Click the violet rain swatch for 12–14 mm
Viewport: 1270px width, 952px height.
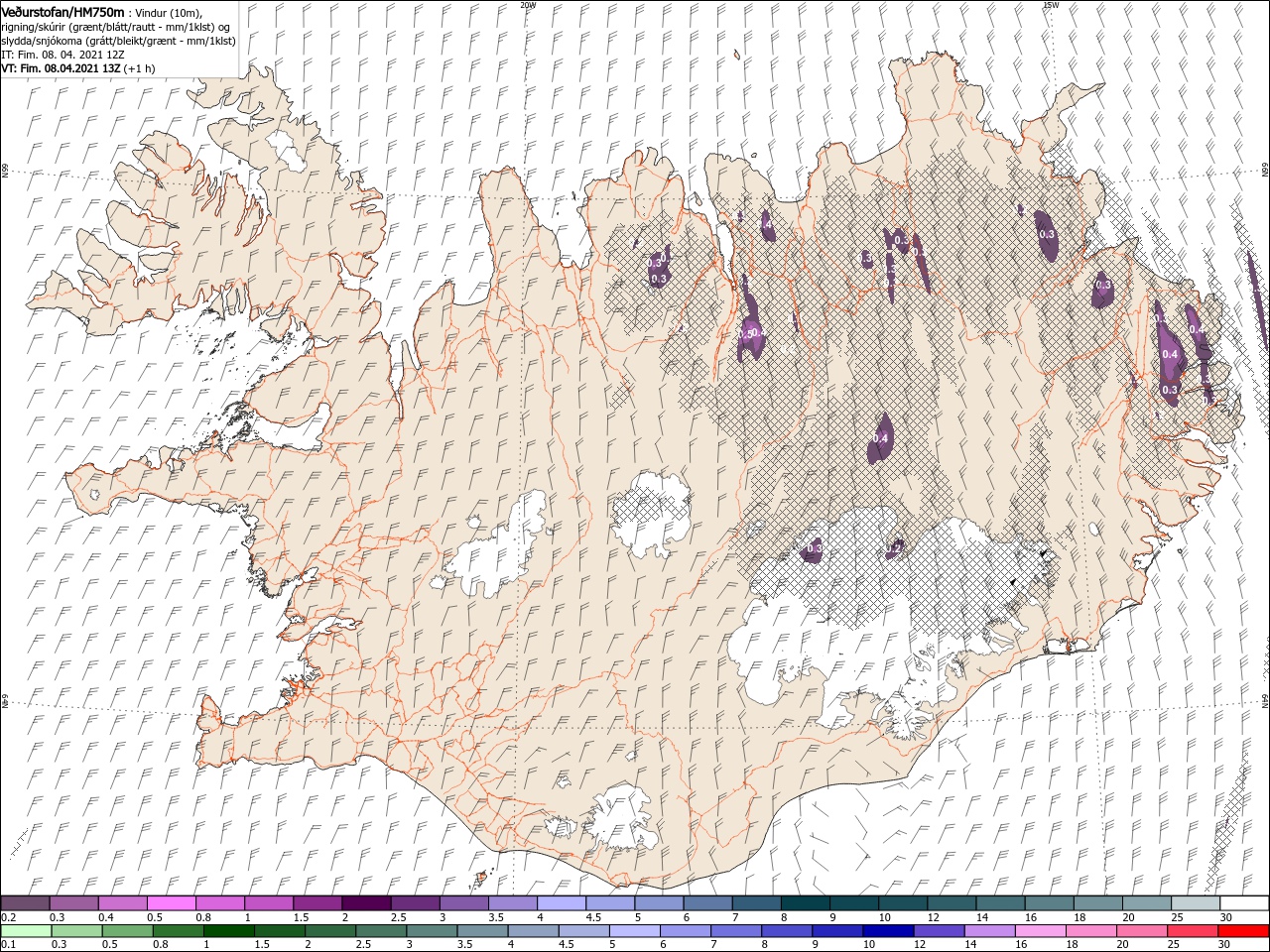point(938,931)
